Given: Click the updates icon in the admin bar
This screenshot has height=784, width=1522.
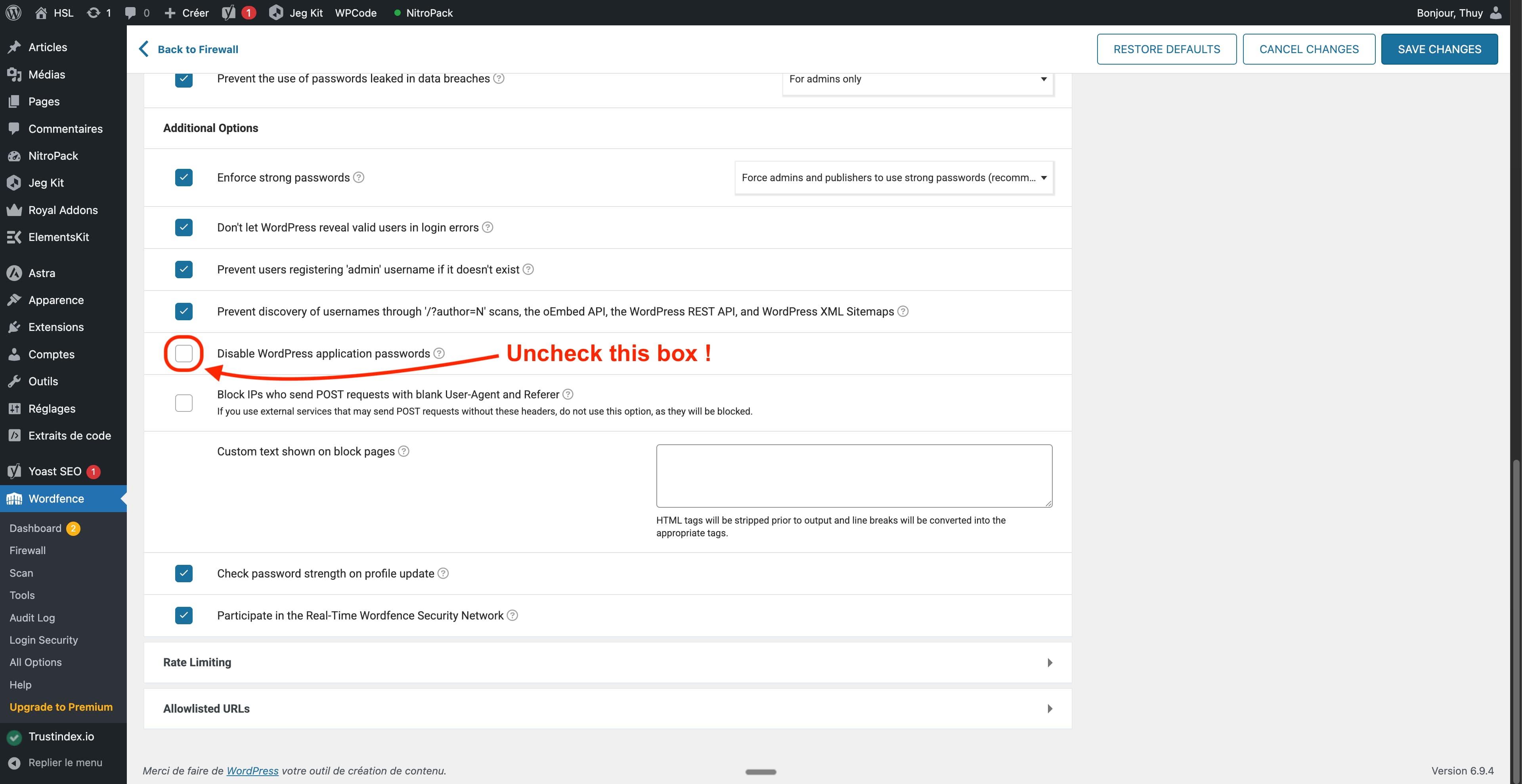Looking at the screenshot, I should coord(94,12).
